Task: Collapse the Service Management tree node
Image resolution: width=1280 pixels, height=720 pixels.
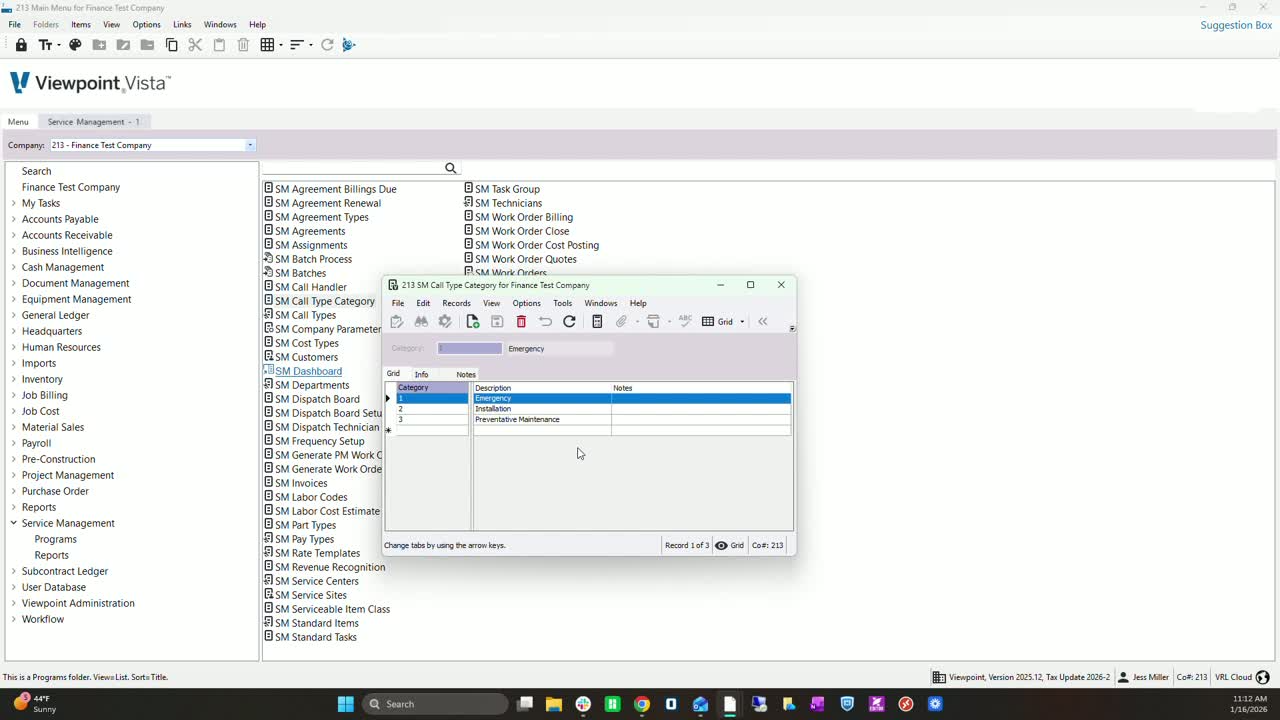Action: click(14, 523)
